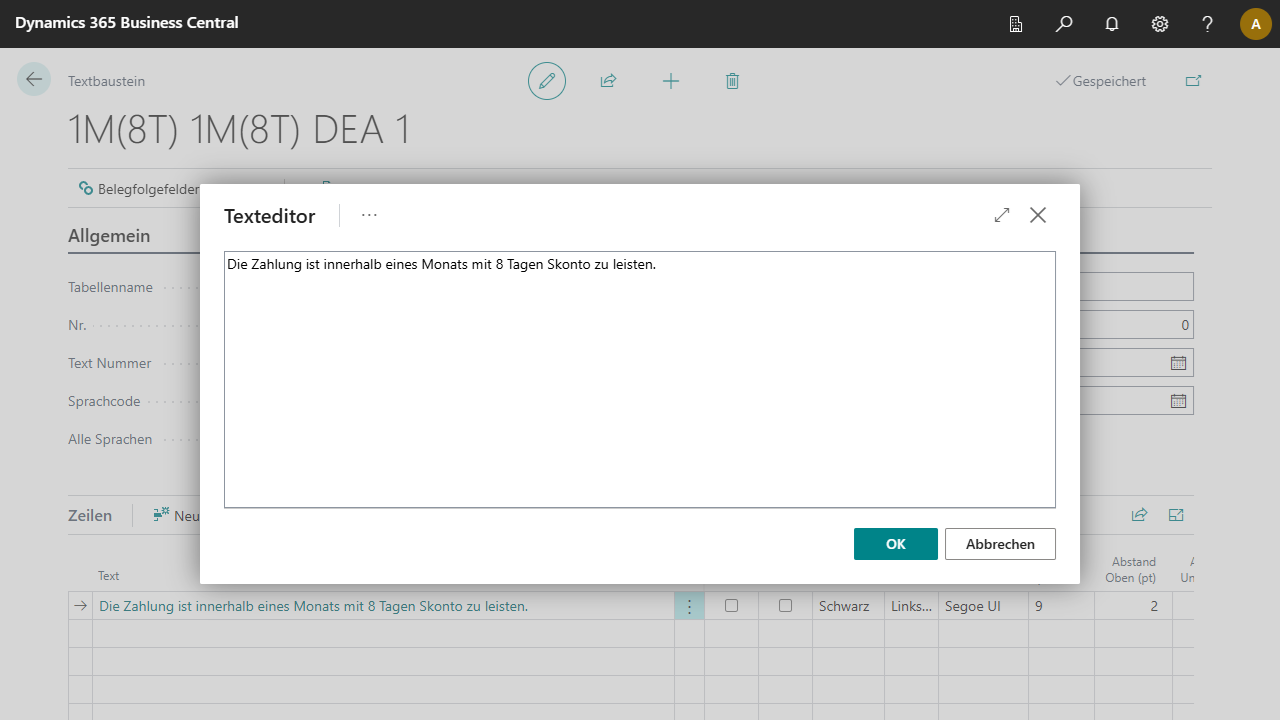
Task: Click the Zeilen section header
Action: pos(90,516)
